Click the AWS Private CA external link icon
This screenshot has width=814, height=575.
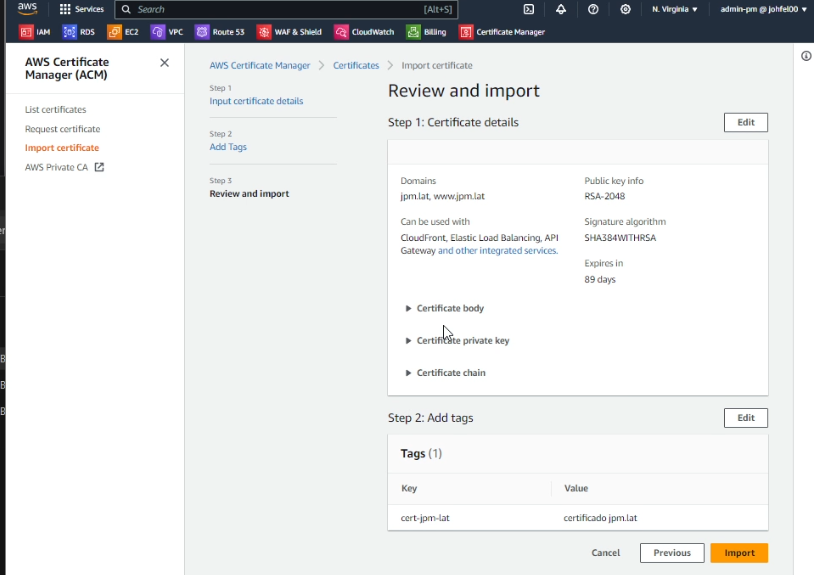tap(99, 167)
